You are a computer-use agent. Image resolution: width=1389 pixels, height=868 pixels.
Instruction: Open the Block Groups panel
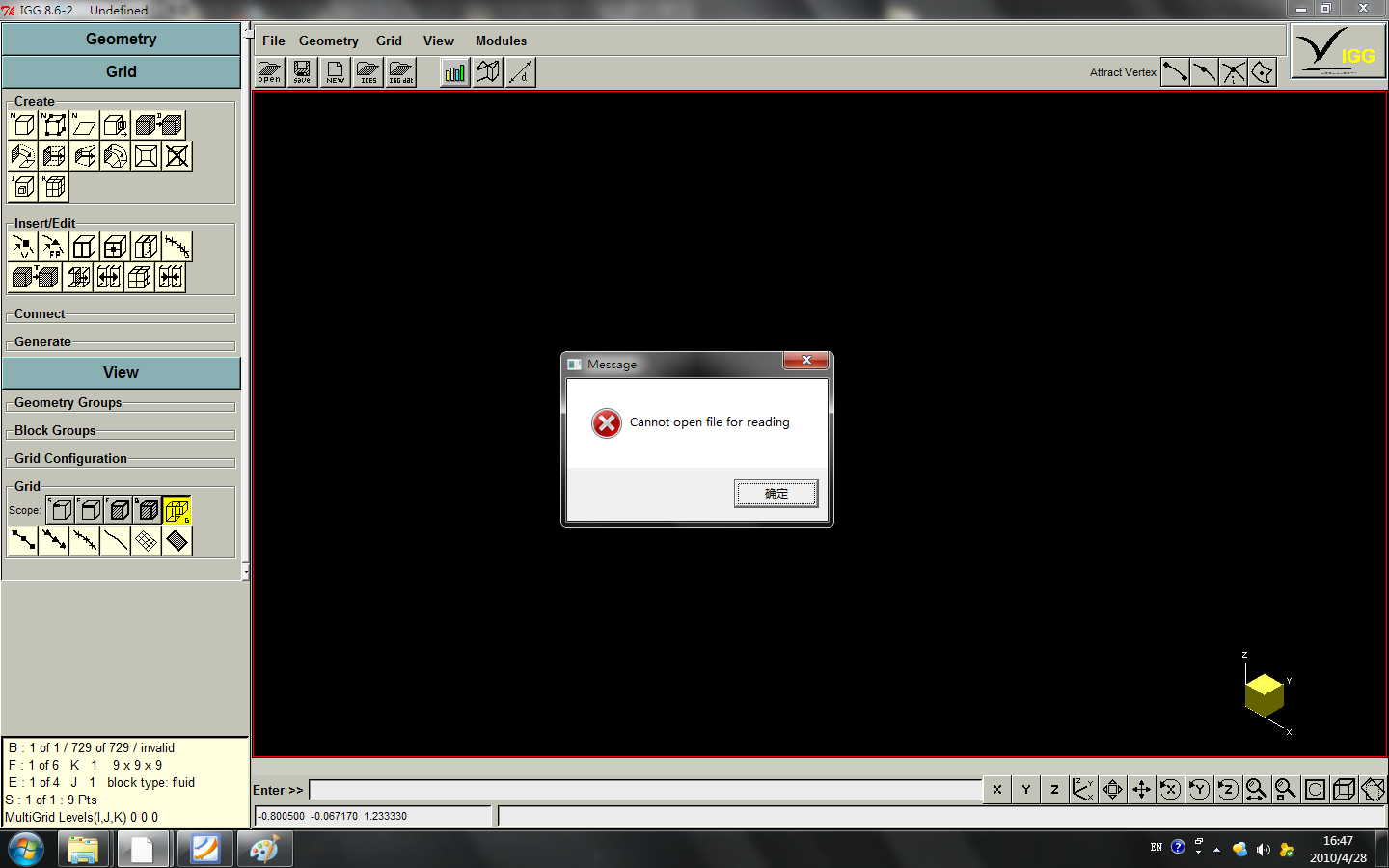point(54,430)
